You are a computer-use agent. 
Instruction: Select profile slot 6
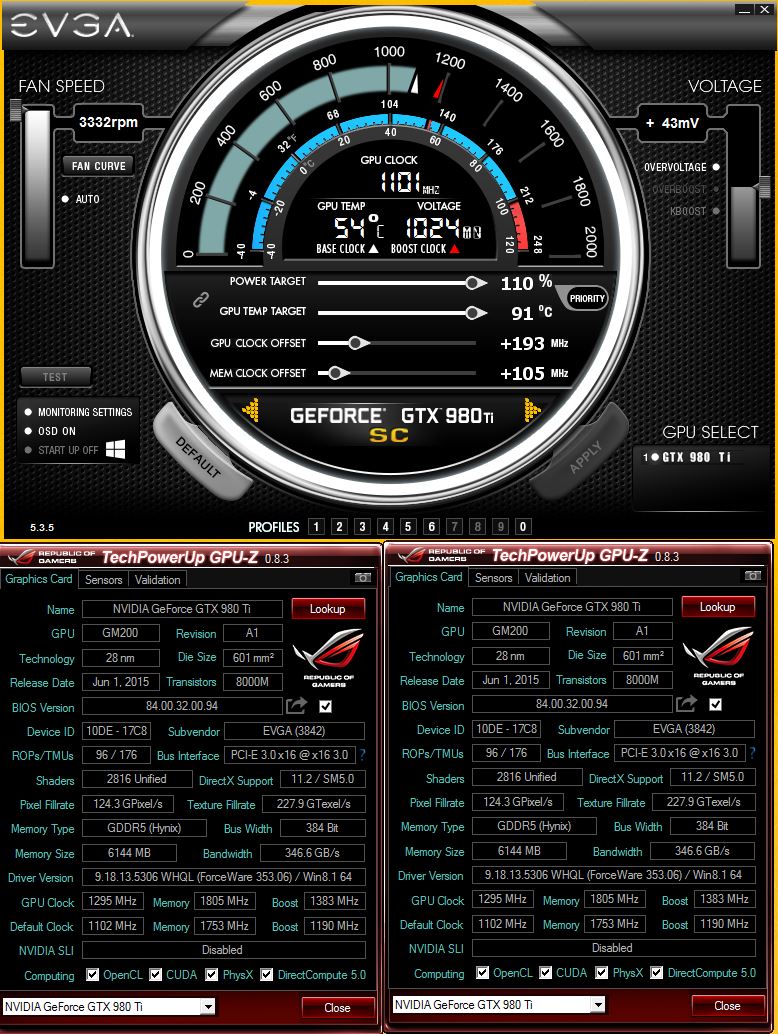click(x=431, y=526)
